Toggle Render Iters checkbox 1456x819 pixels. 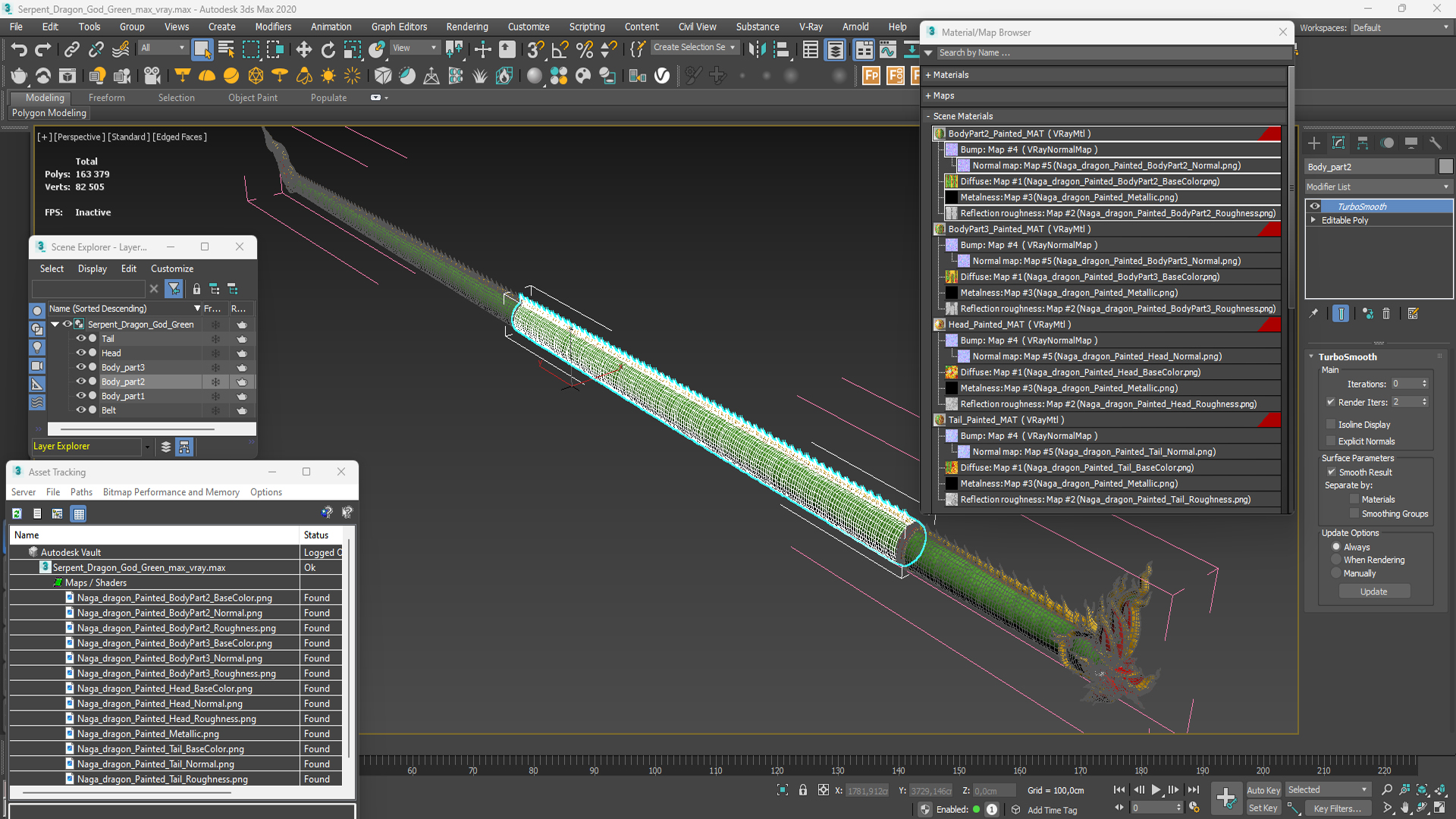(x=1331, y=402)
